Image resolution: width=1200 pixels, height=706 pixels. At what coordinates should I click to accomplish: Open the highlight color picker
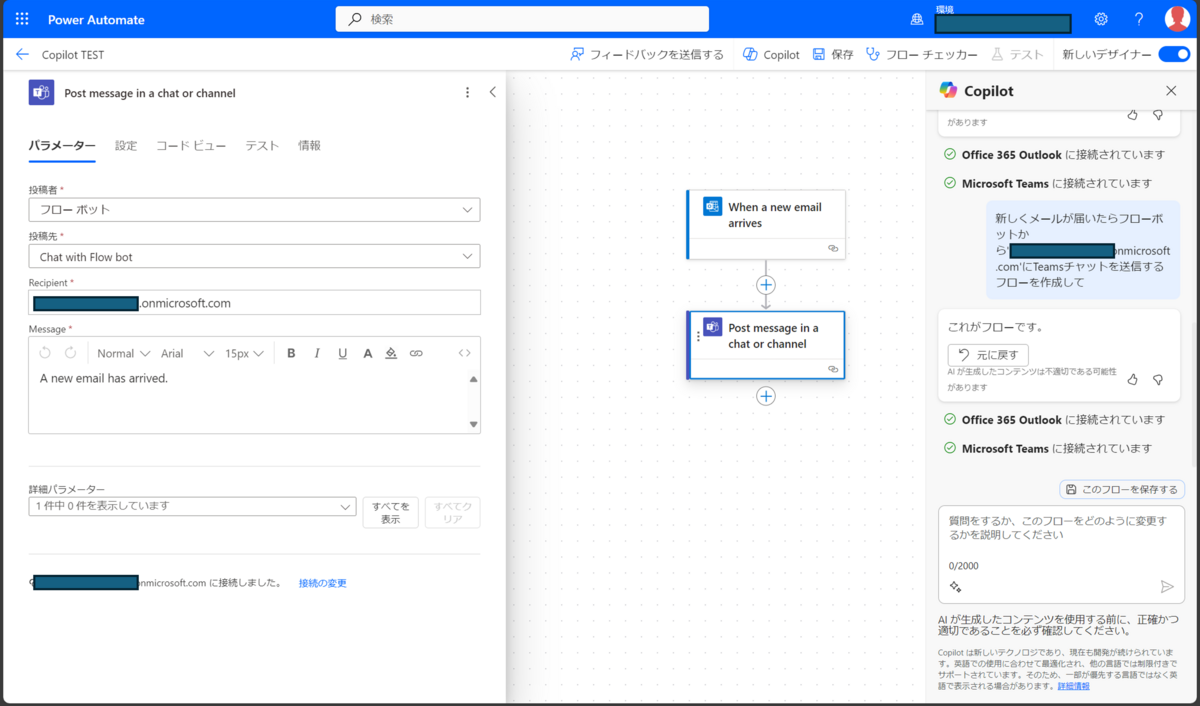tap(391, 353)
